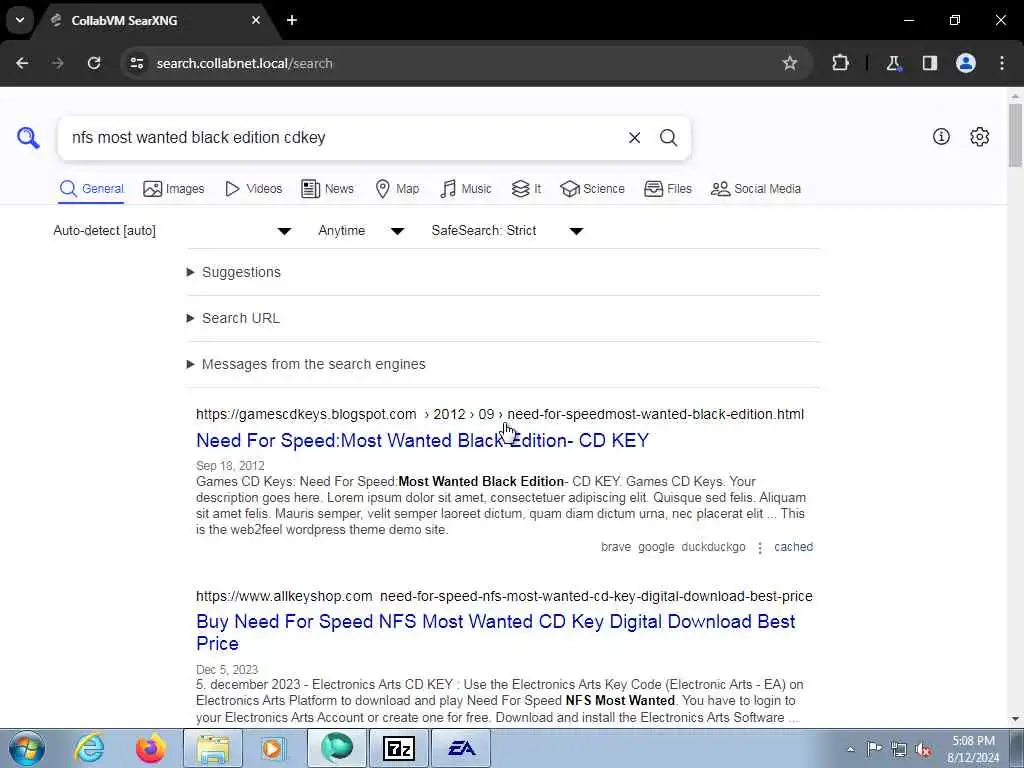Switch to the Map tab

pyautogui.click(x=397, y=189)
